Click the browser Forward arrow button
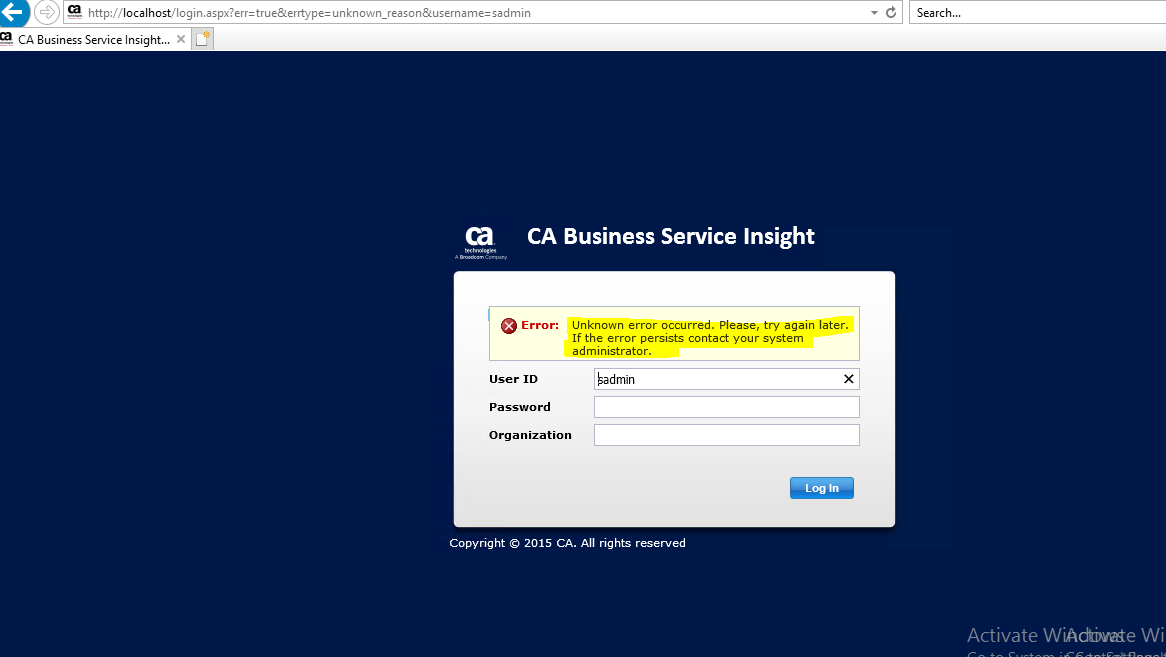Image resolution: width=1166 pixels, height=657 pixels. (46, 13)
